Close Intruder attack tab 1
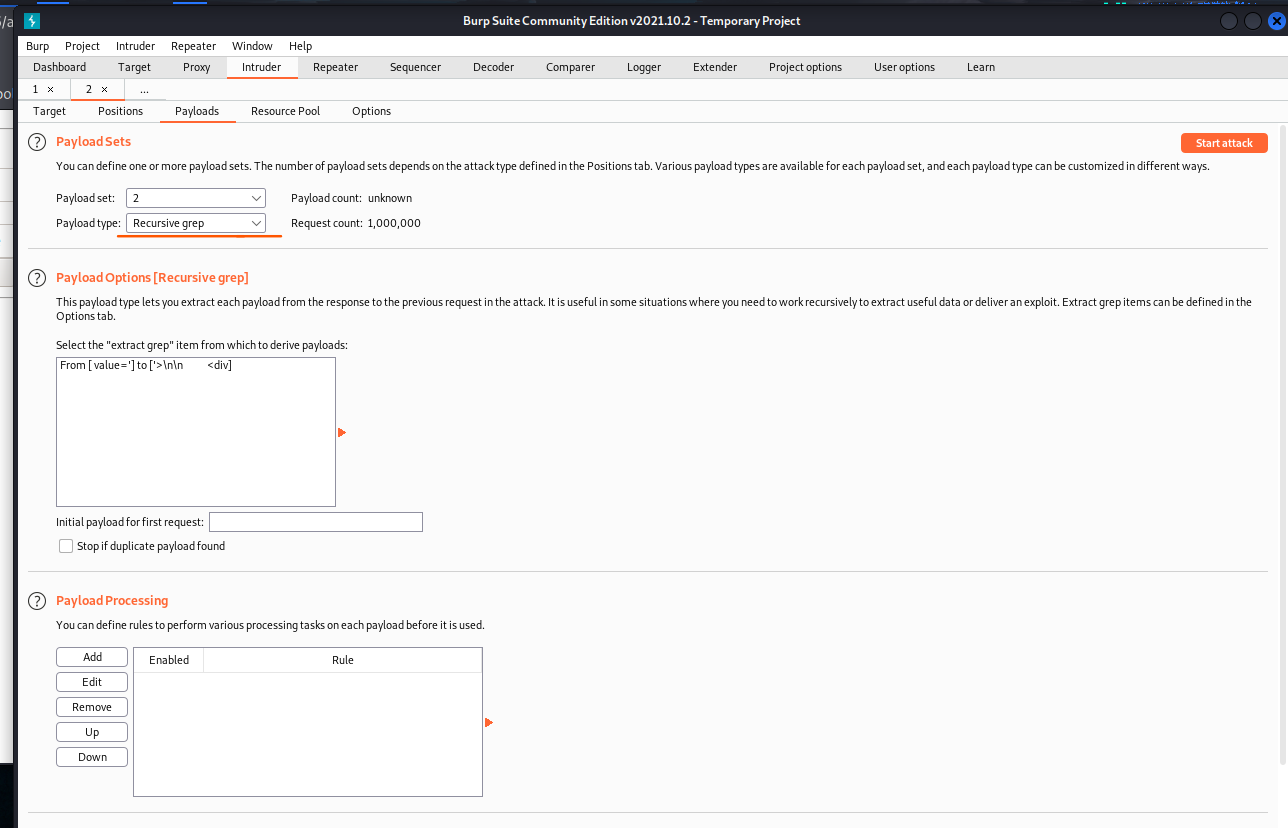 pos(51,89)
